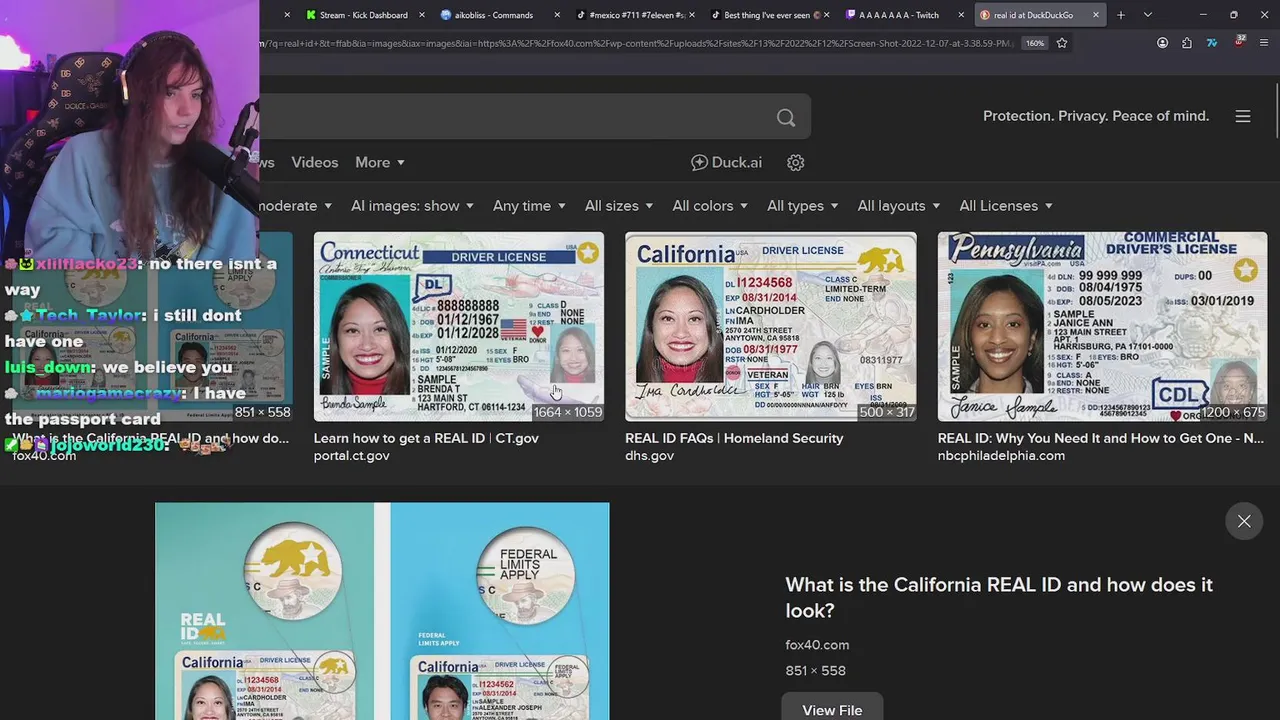This screenshot has height=720, width=1280.
Task: Expand the AI images: show dropdown
Action: [x=412, y=205]
